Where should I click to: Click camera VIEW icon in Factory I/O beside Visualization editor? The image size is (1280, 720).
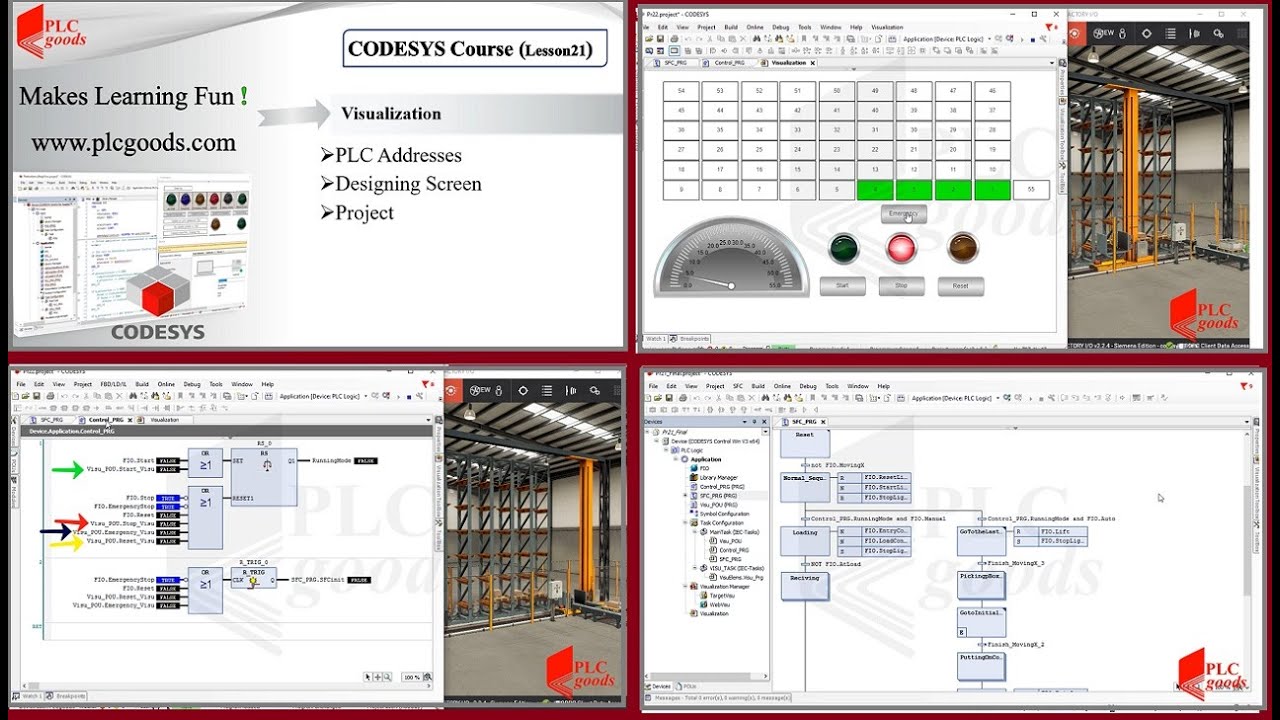[1098, 33]
